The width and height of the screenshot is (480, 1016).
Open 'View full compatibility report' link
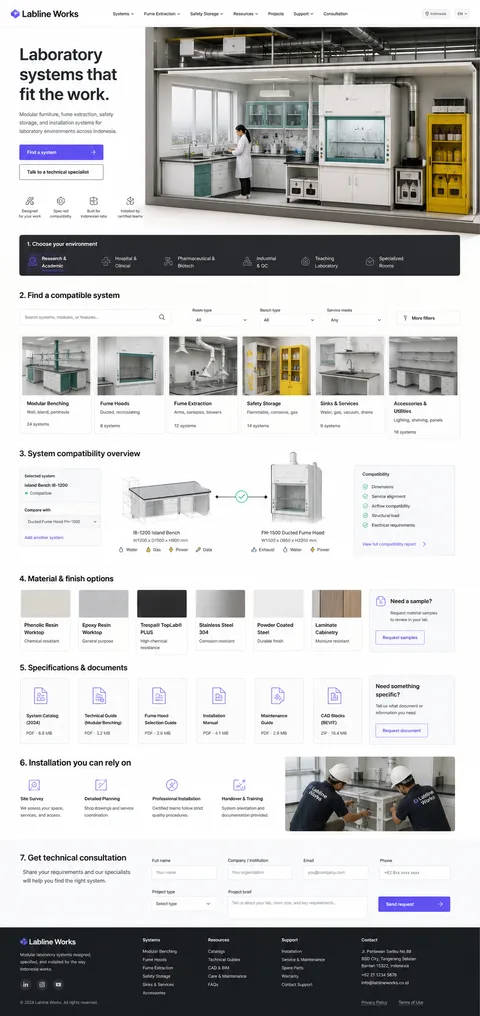(394, 544)
